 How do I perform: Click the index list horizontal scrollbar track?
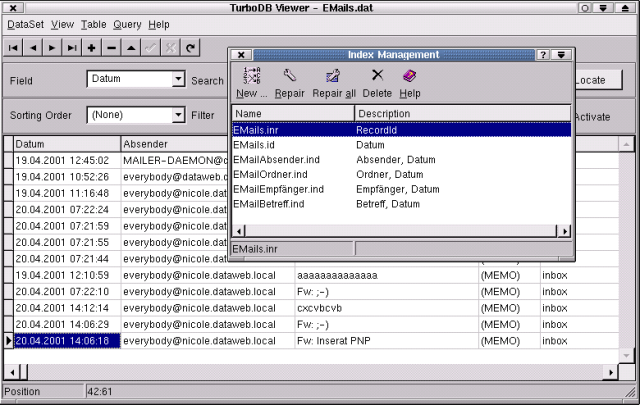pyautogui.click(x=401, y=231)
